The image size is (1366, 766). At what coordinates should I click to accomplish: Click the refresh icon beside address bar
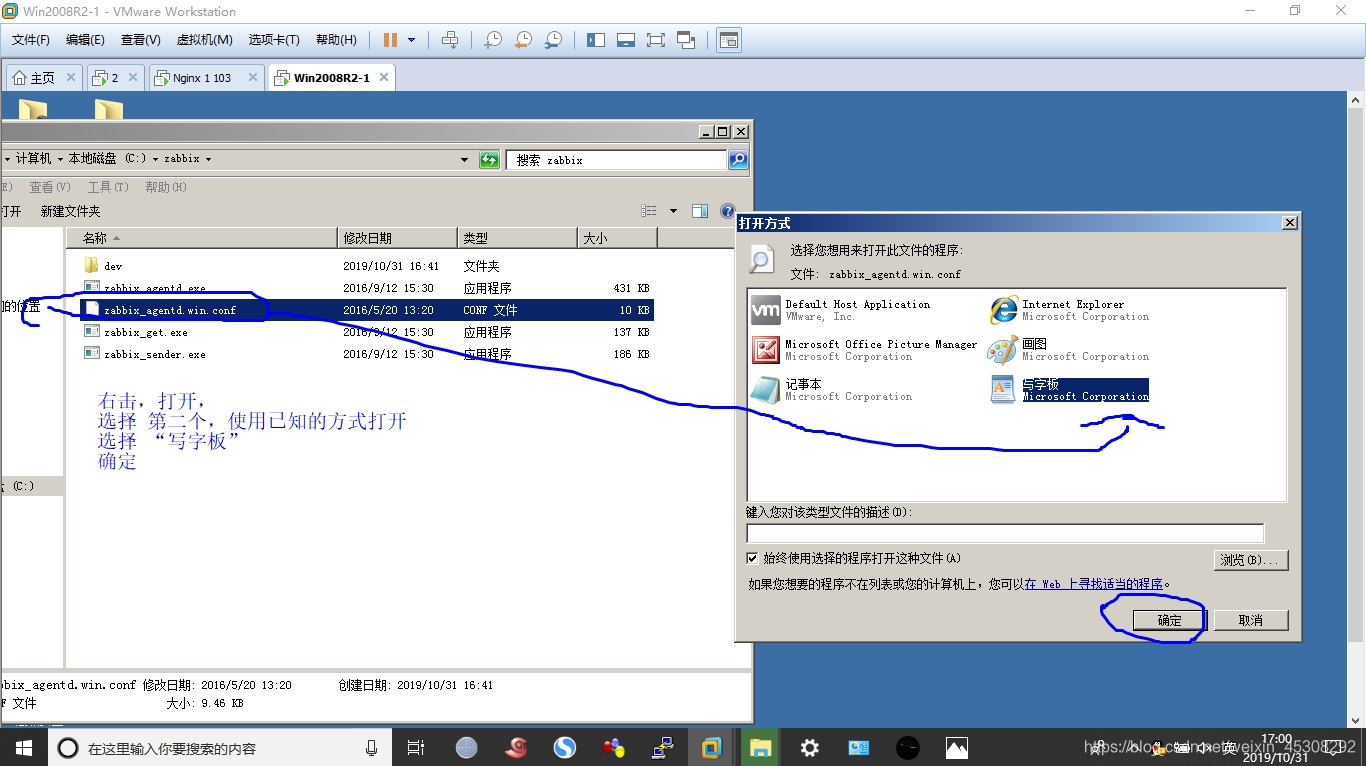489,159
